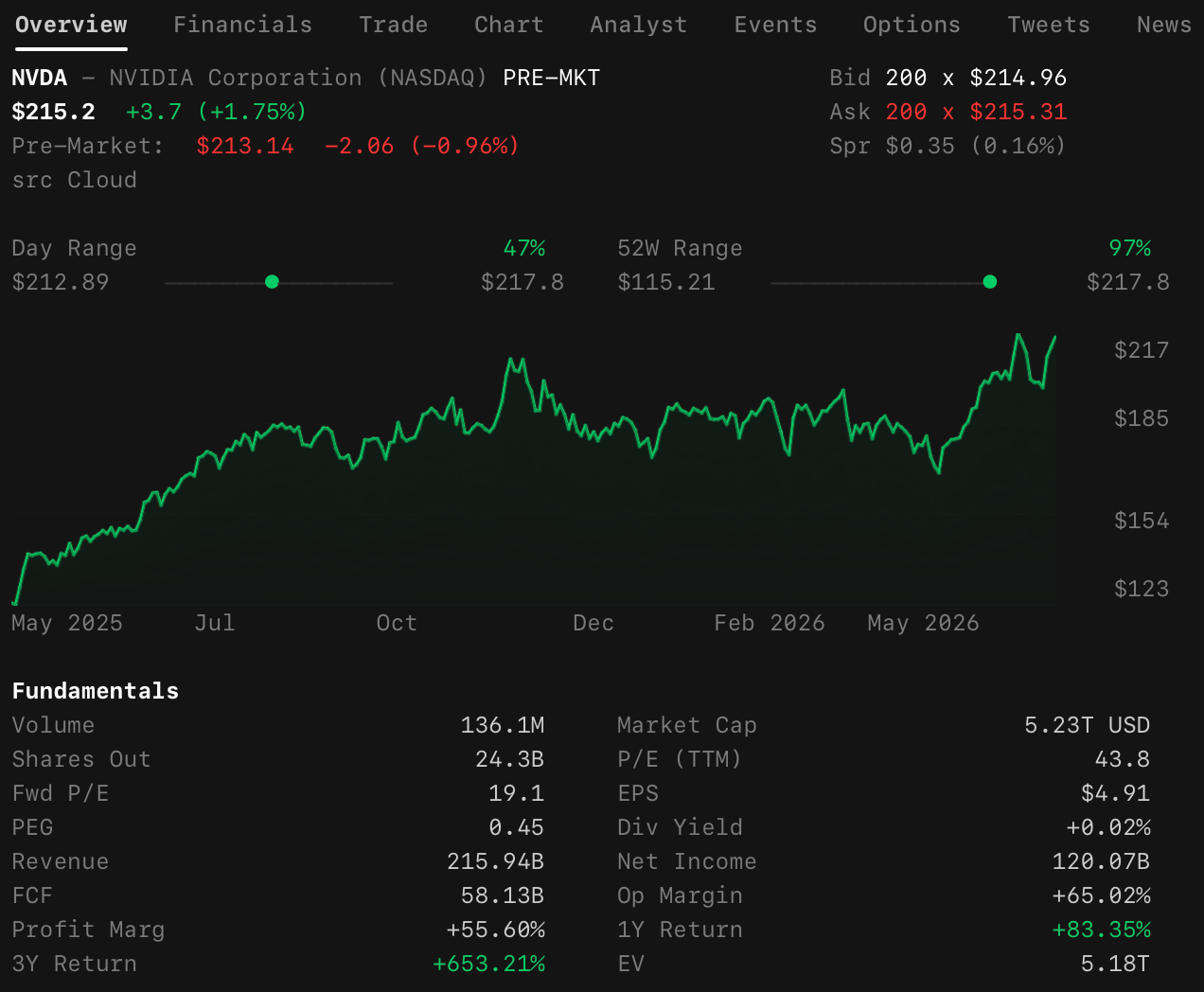This screenshot has height=992, width=1204.
Task: Switch to the Financials tab
Action: (x=242, y=25)
